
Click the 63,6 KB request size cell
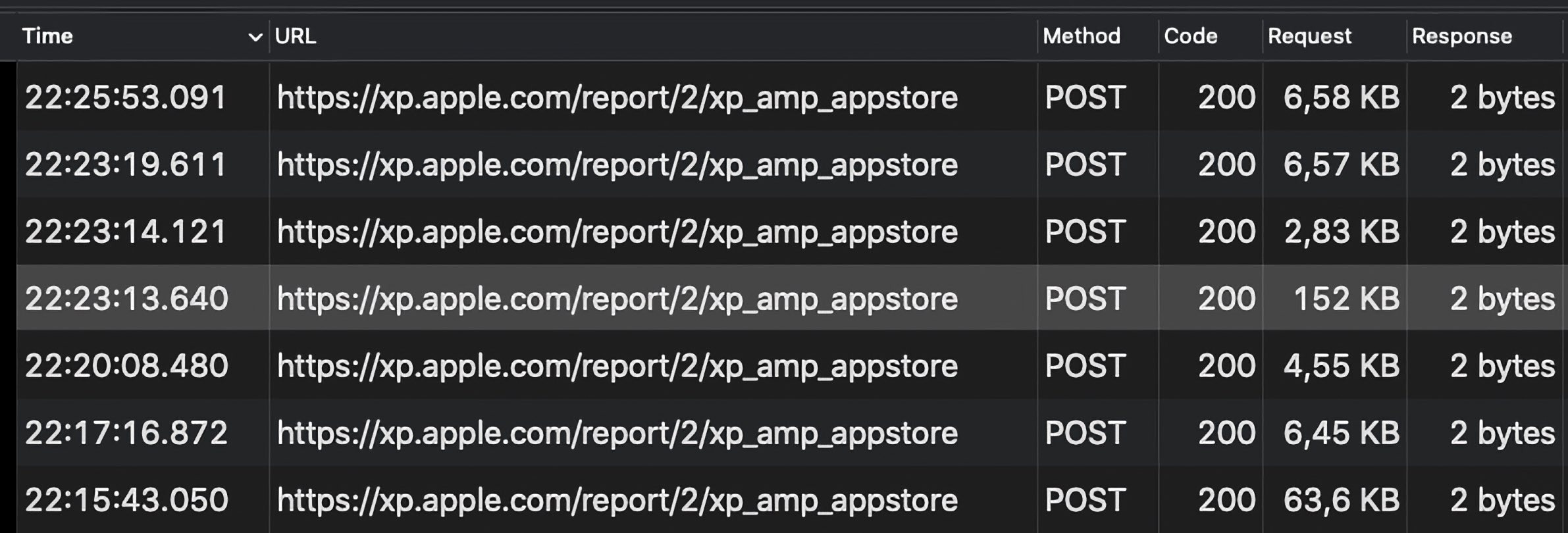click(1341, 500)
